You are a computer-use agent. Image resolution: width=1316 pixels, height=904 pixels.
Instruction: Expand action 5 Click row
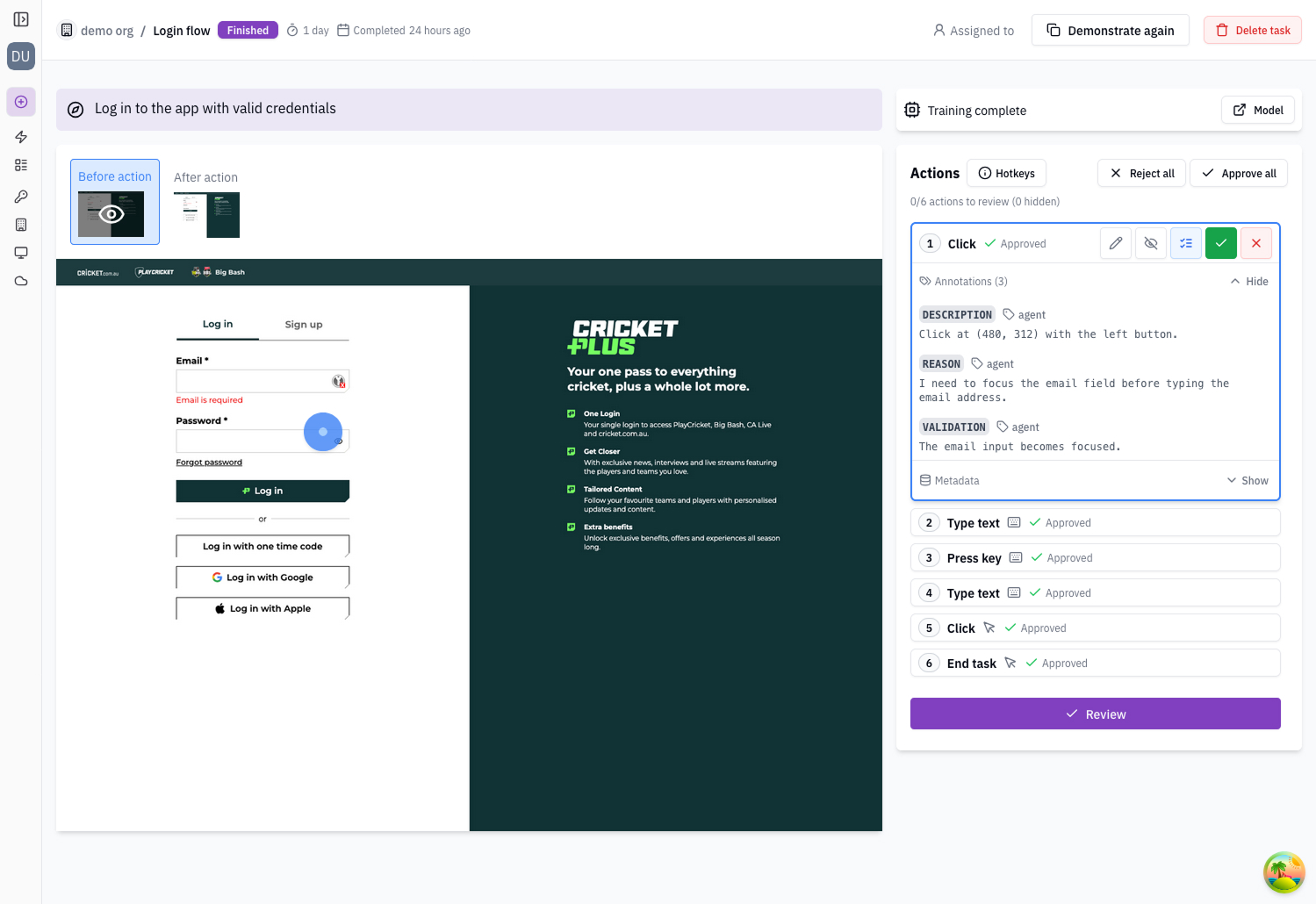pos(1096,628)
